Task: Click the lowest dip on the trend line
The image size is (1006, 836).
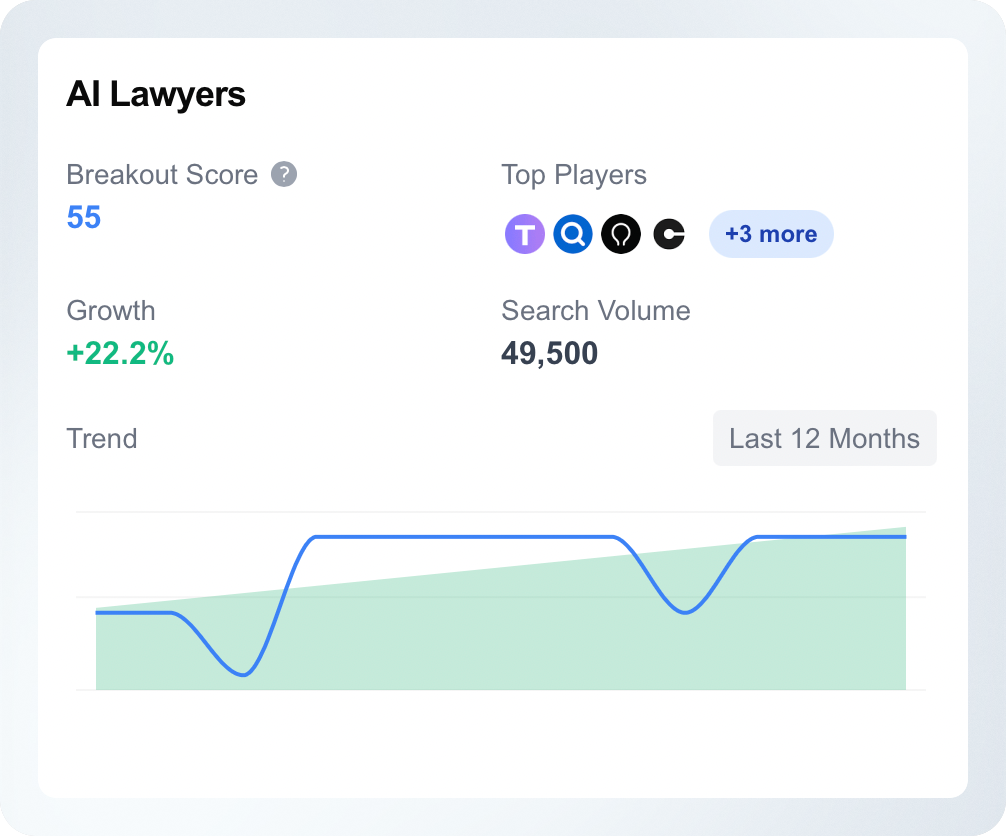Action: (x=244, y=674)
